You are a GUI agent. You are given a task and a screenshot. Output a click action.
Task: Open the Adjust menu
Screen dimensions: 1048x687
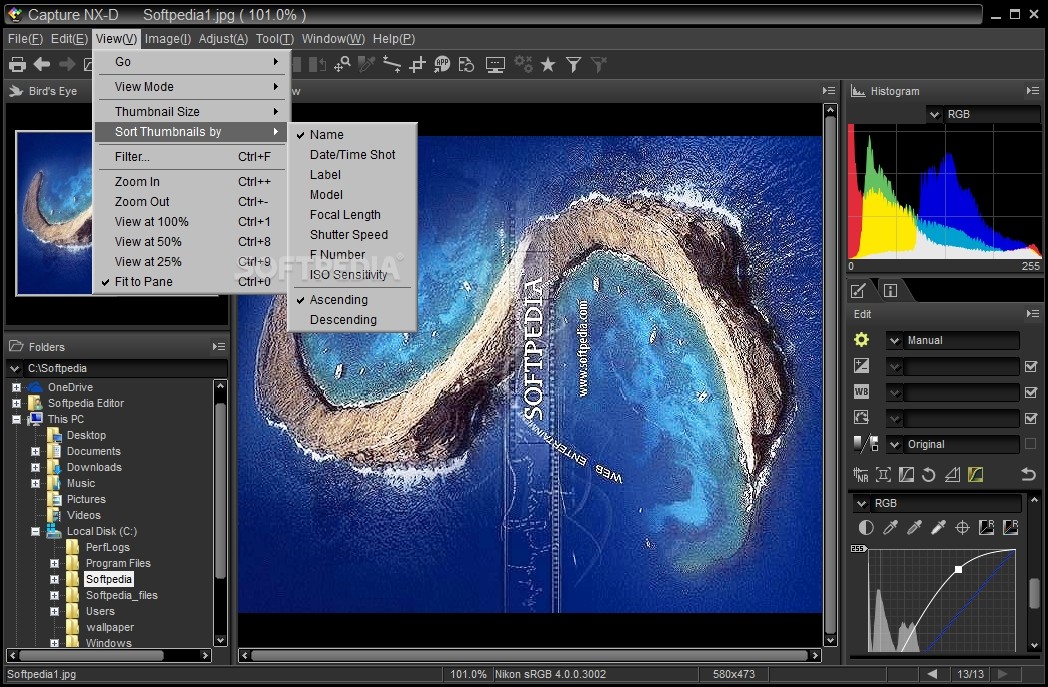click(223, 39)
